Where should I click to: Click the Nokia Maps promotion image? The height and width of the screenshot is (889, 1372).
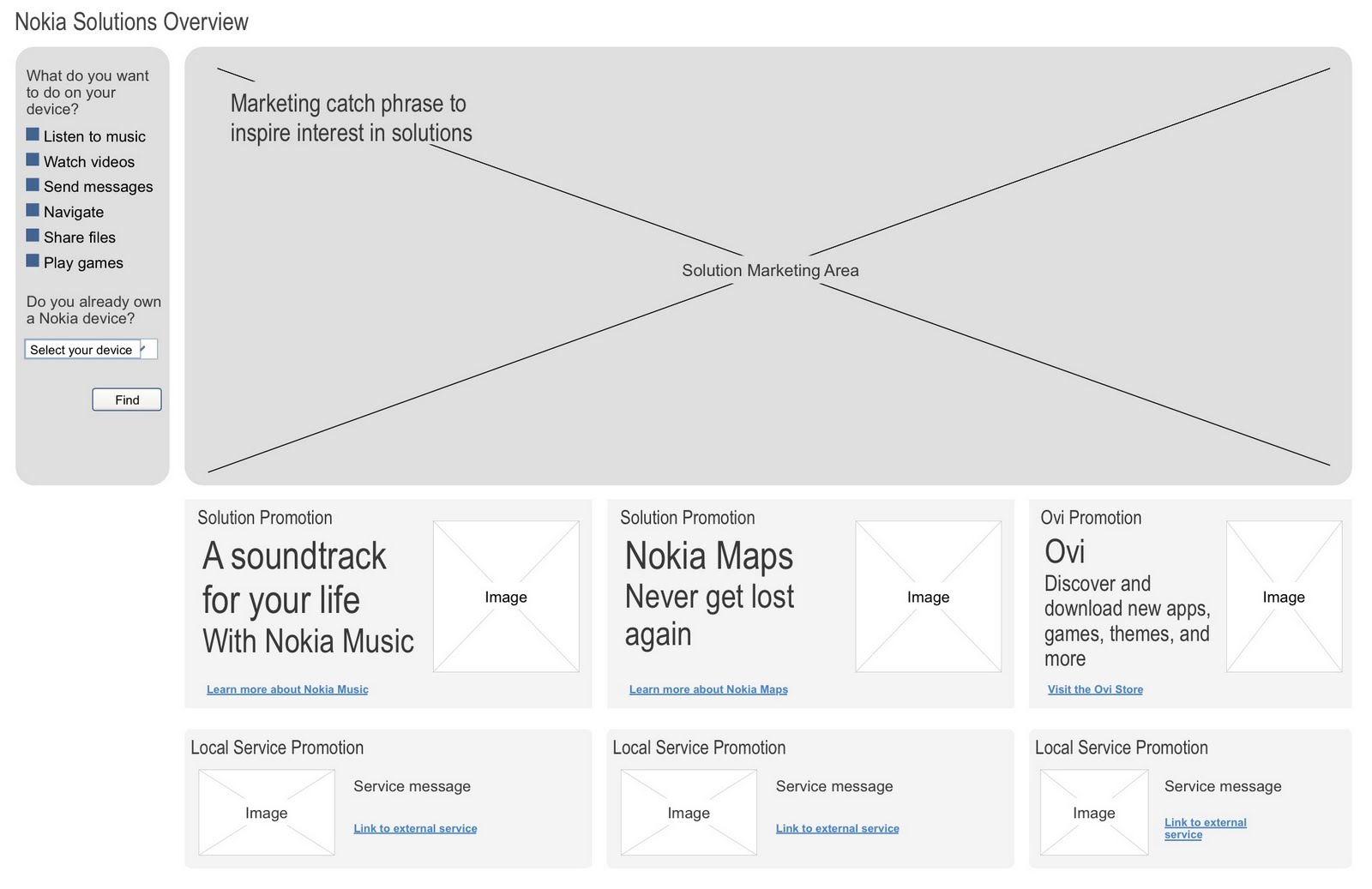928,597
